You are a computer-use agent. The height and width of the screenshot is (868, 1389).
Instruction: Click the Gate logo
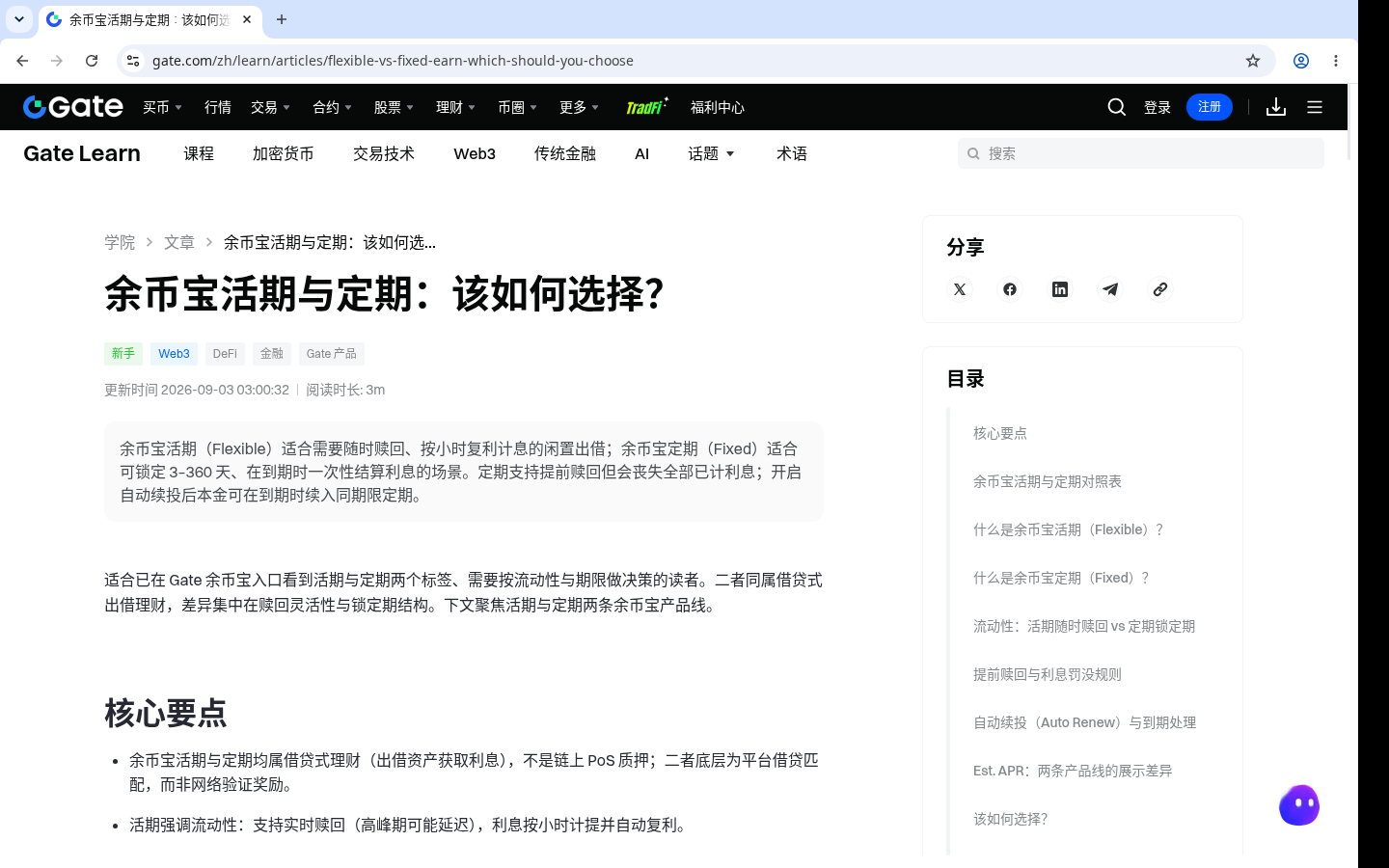click(73, 107)
